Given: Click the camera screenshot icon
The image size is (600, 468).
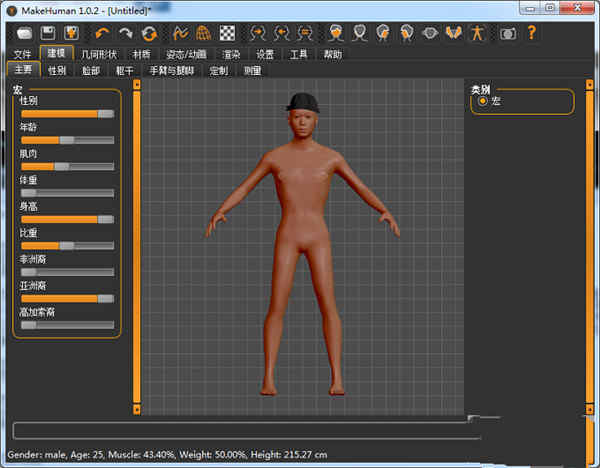Looking at the screenshot, I should (508, 33).
